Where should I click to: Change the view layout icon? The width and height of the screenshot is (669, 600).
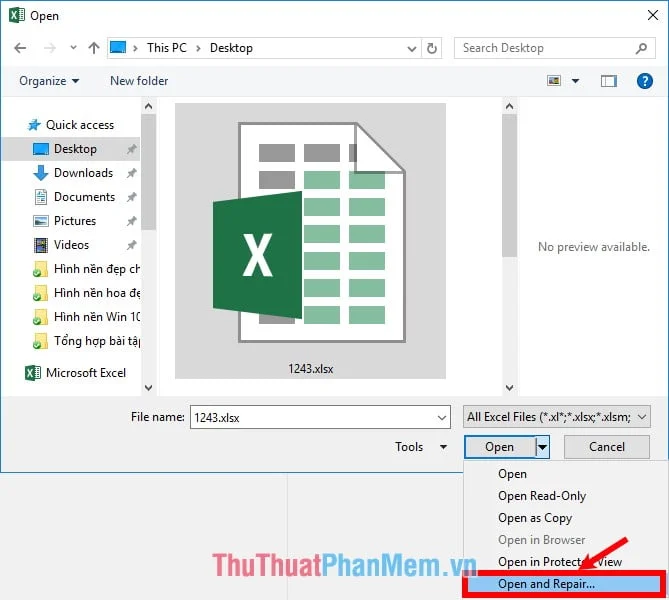click(x=554, y=81)
